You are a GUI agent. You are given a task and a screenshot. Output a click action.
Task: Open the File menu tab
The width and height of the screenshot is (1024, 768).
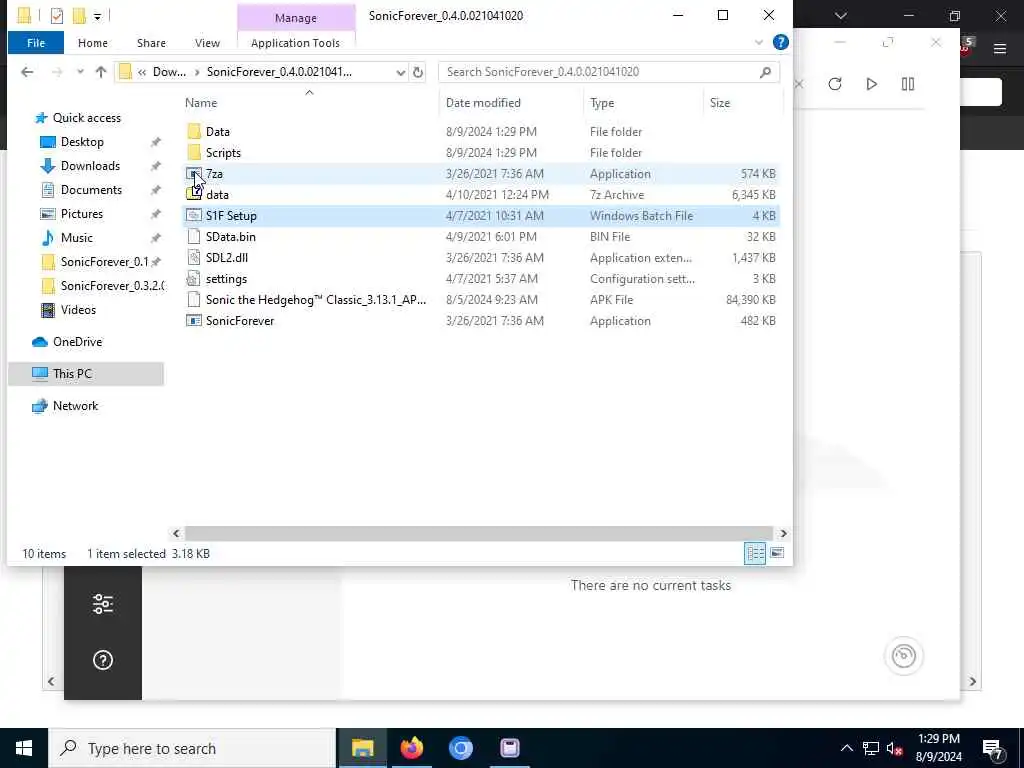pyautogui.click(x=36, y=42)
